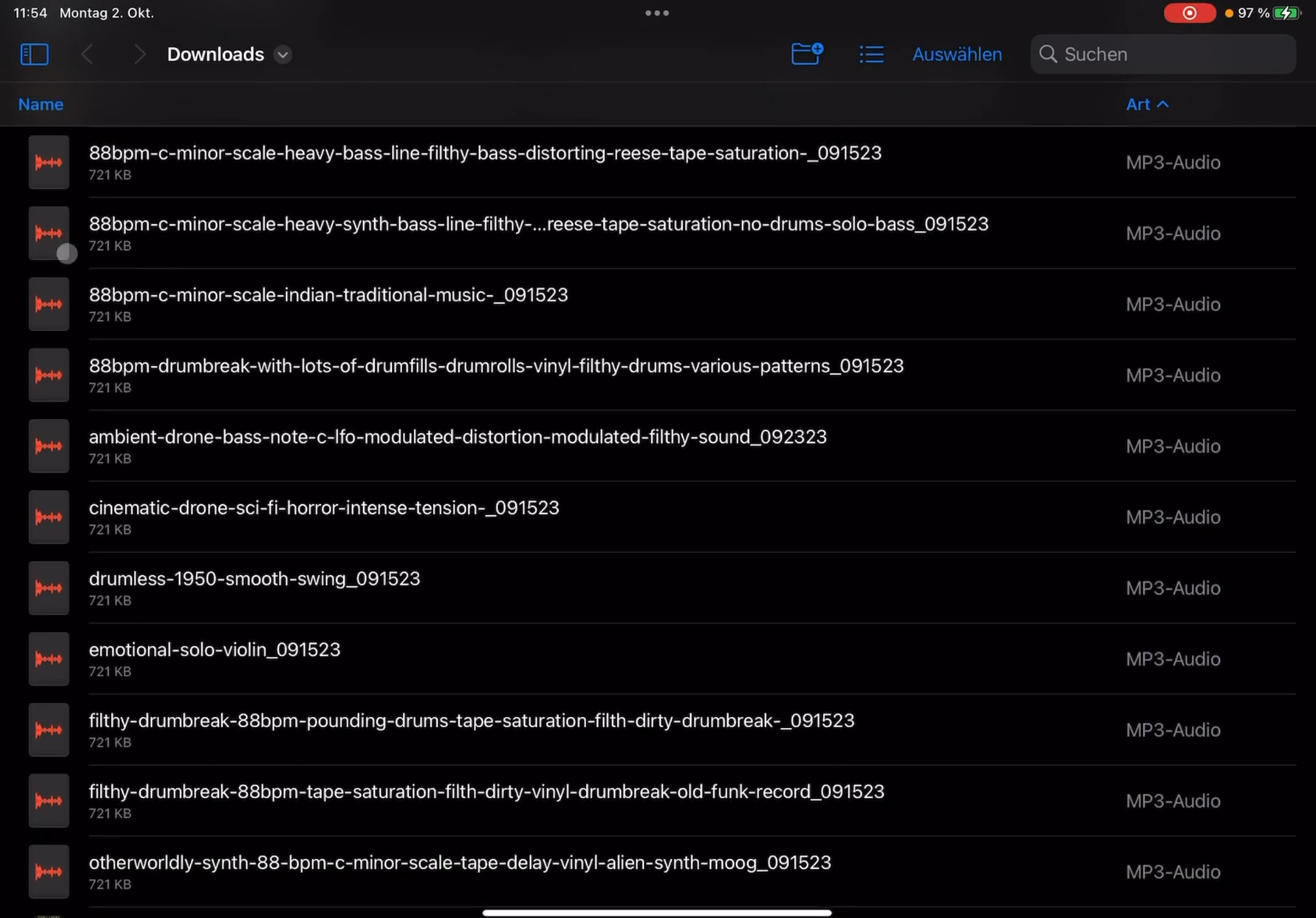
Task: Click the forward navigation arrow
Action: tap(139, 54)
